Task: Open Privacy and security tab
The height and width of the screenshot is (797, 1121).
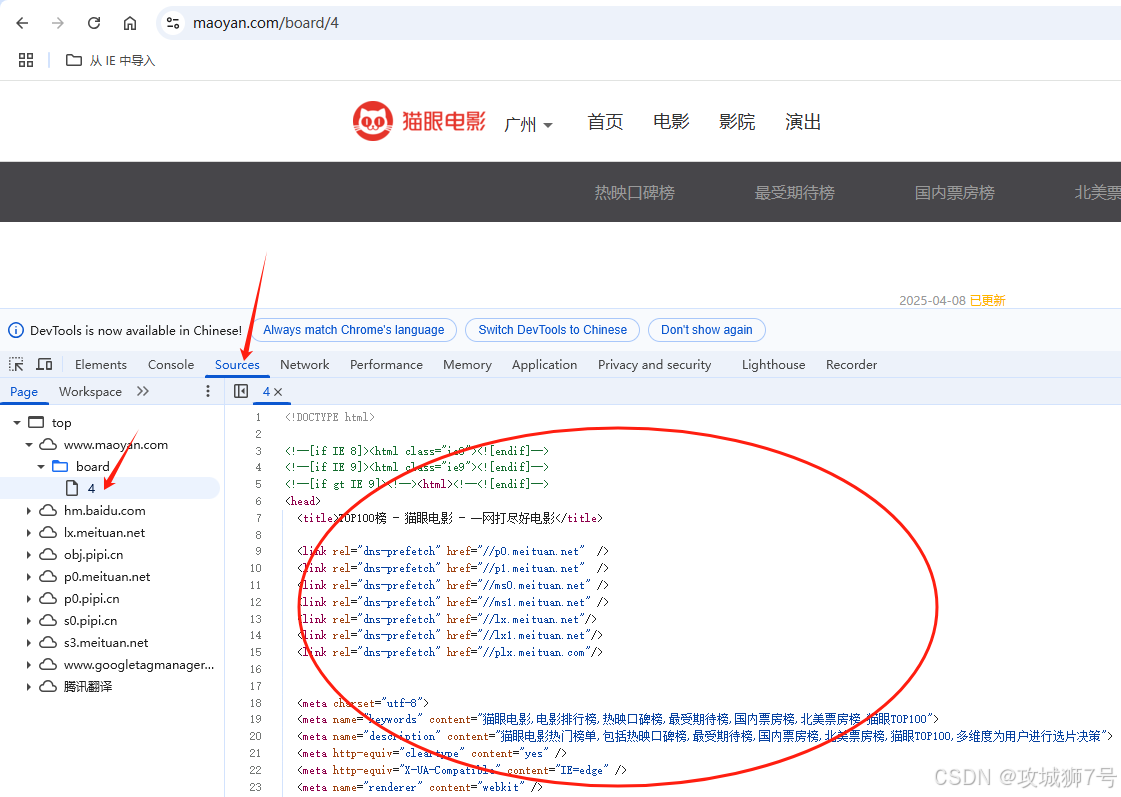Action: [x=654, y=365]
